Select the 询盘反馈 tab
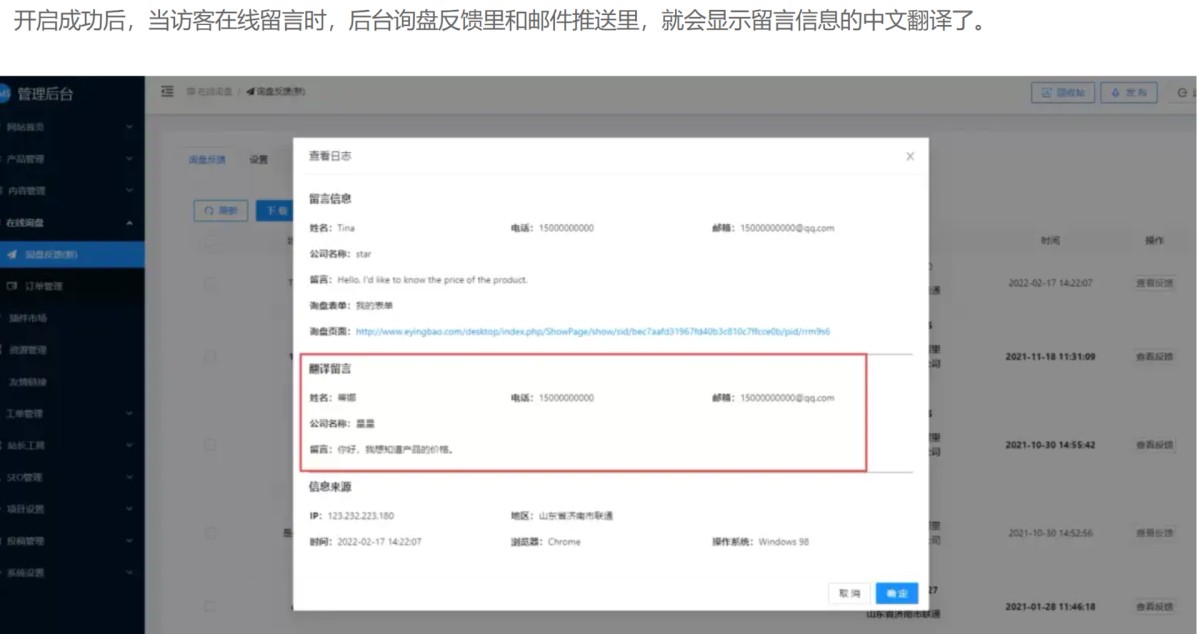 point(207,160)
